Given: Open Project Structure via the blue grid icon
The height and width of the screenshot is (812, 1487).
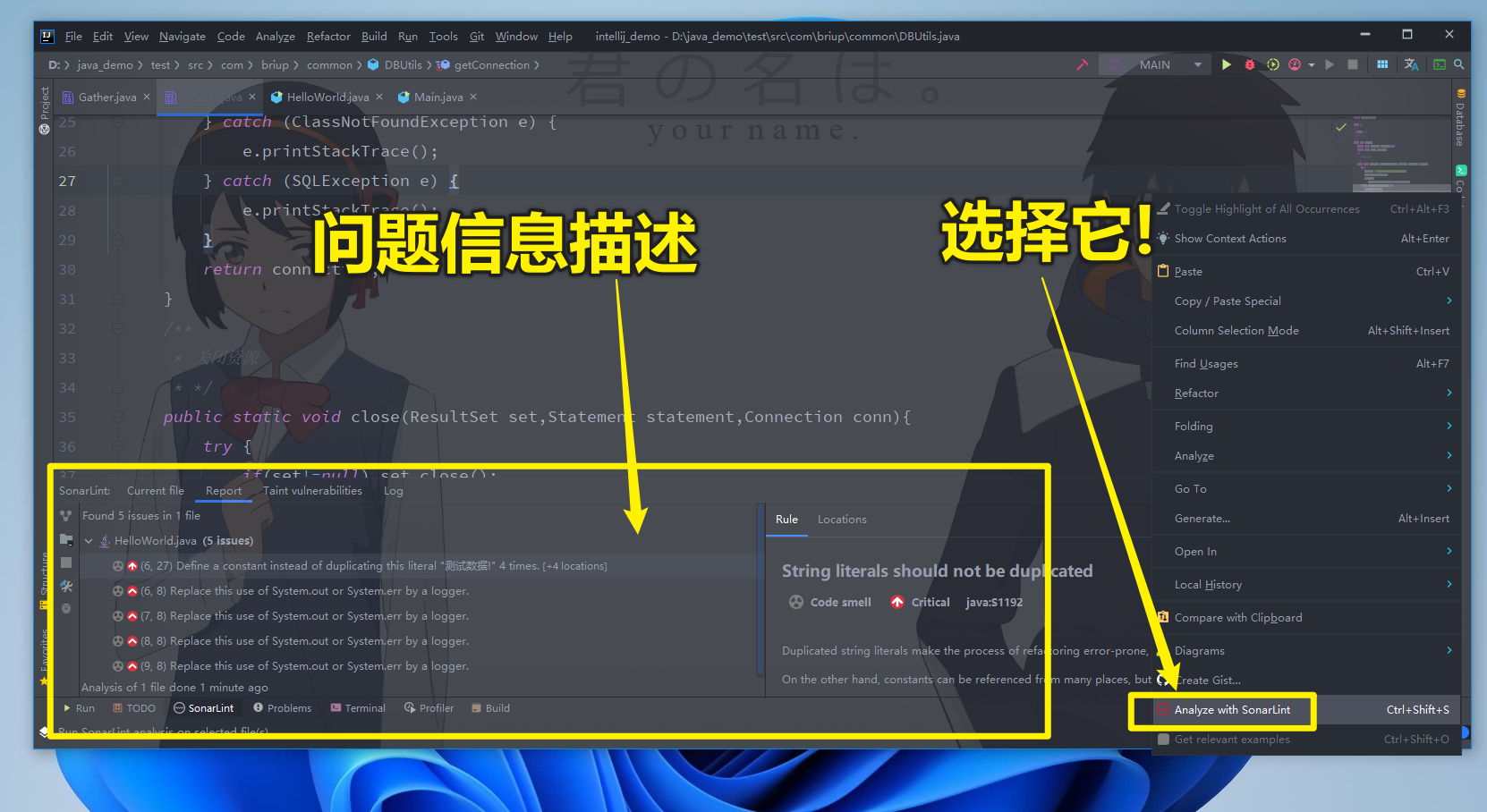Looking at the screenshot, I should coord(1382,64).
